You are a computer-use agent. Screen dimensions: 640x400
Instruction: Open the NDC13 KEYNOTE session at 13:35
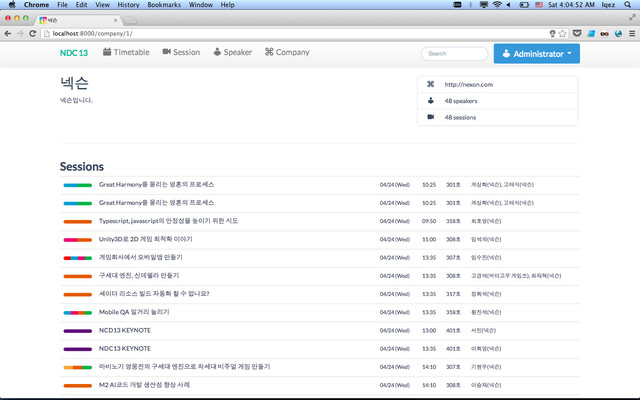(x=124, y=349)
